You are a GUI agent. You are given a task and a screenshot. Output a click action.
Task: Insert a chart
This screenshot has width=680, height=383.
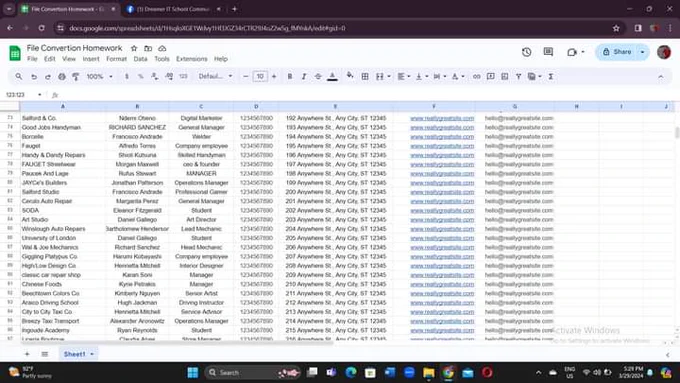[x=504, y=76]
